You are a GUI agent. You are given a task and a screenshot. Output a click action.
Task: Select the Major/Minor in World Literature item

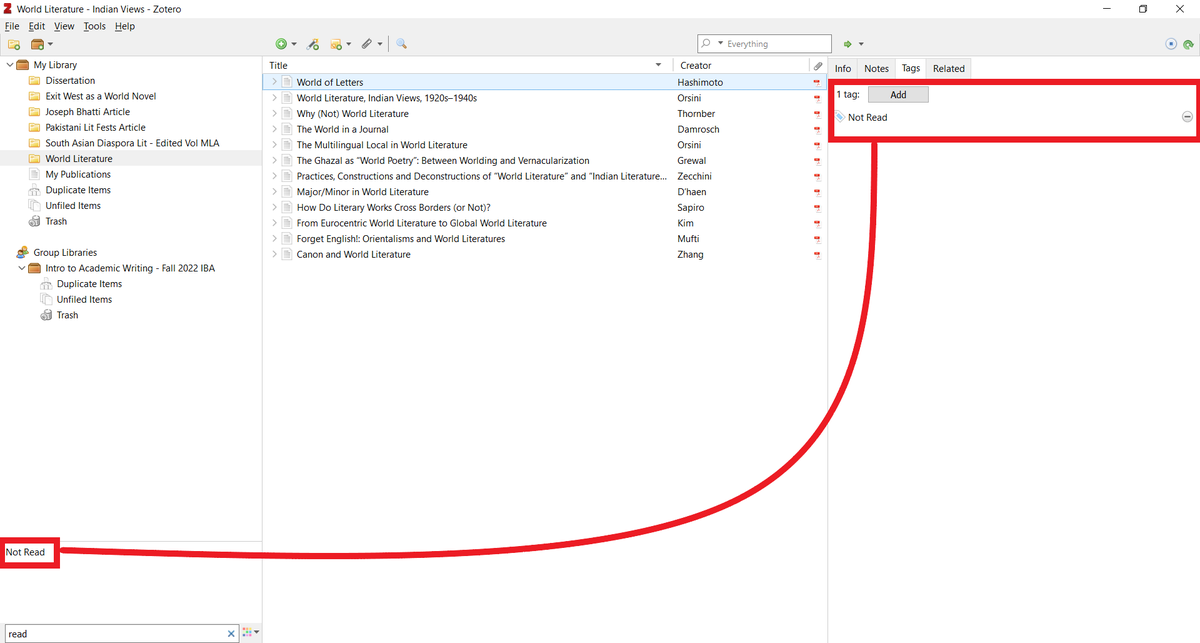click(x=362, y=192)
